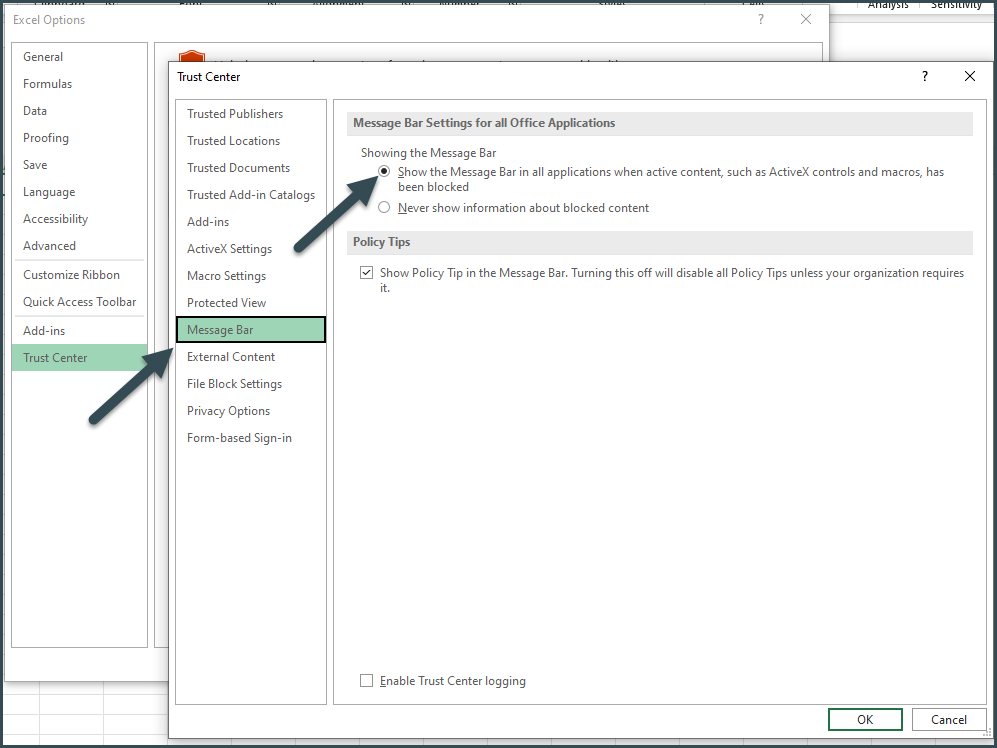Open Macro Settings page
The height and width of the screenshot is (748, 997).
(x=225, y=275)
